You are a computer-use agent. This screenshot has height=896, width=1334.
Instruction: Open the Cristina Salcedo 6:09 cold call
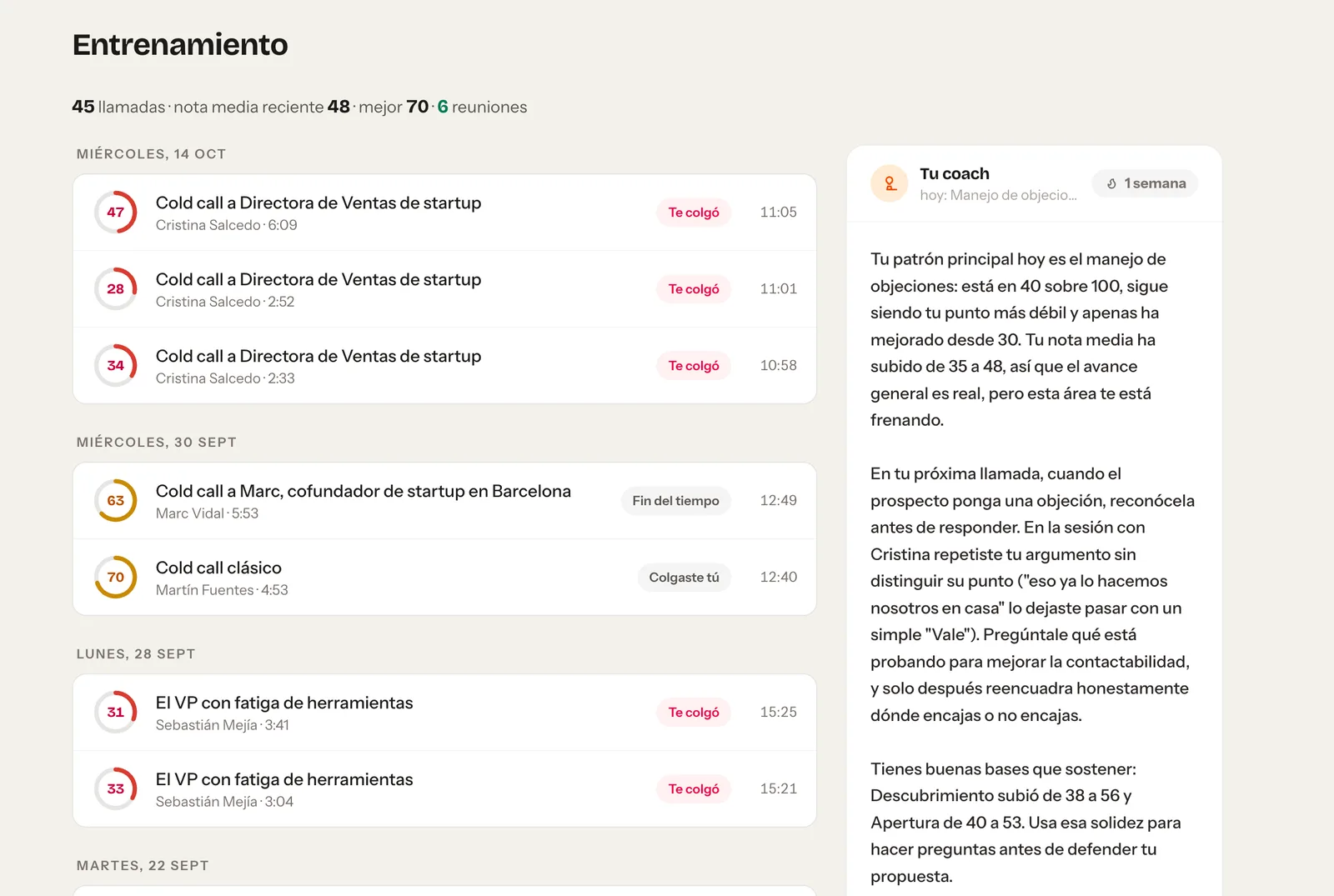tap(444, 213)
